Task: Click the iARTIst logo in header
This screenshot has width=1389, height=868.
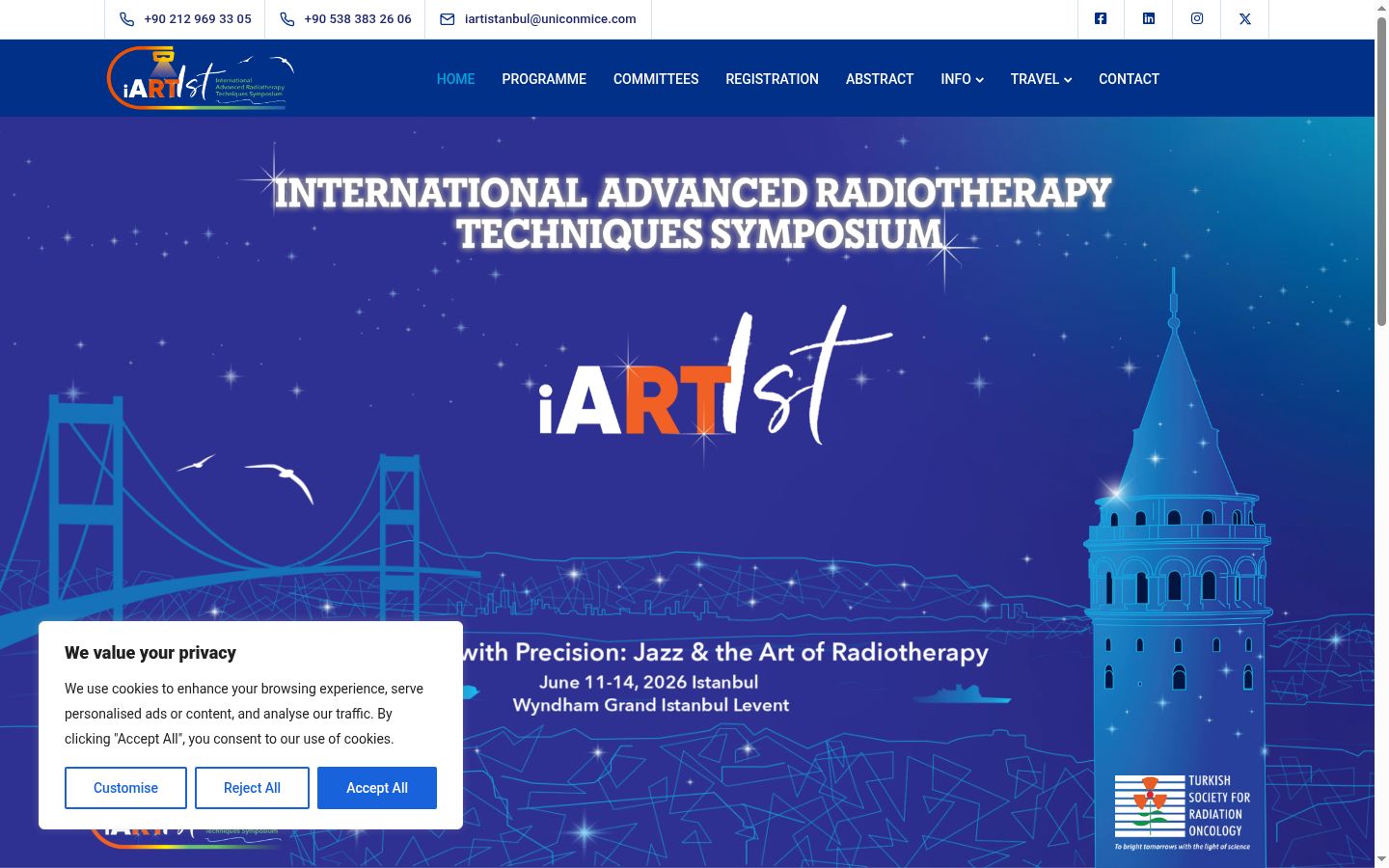Action: click(201, 78)
